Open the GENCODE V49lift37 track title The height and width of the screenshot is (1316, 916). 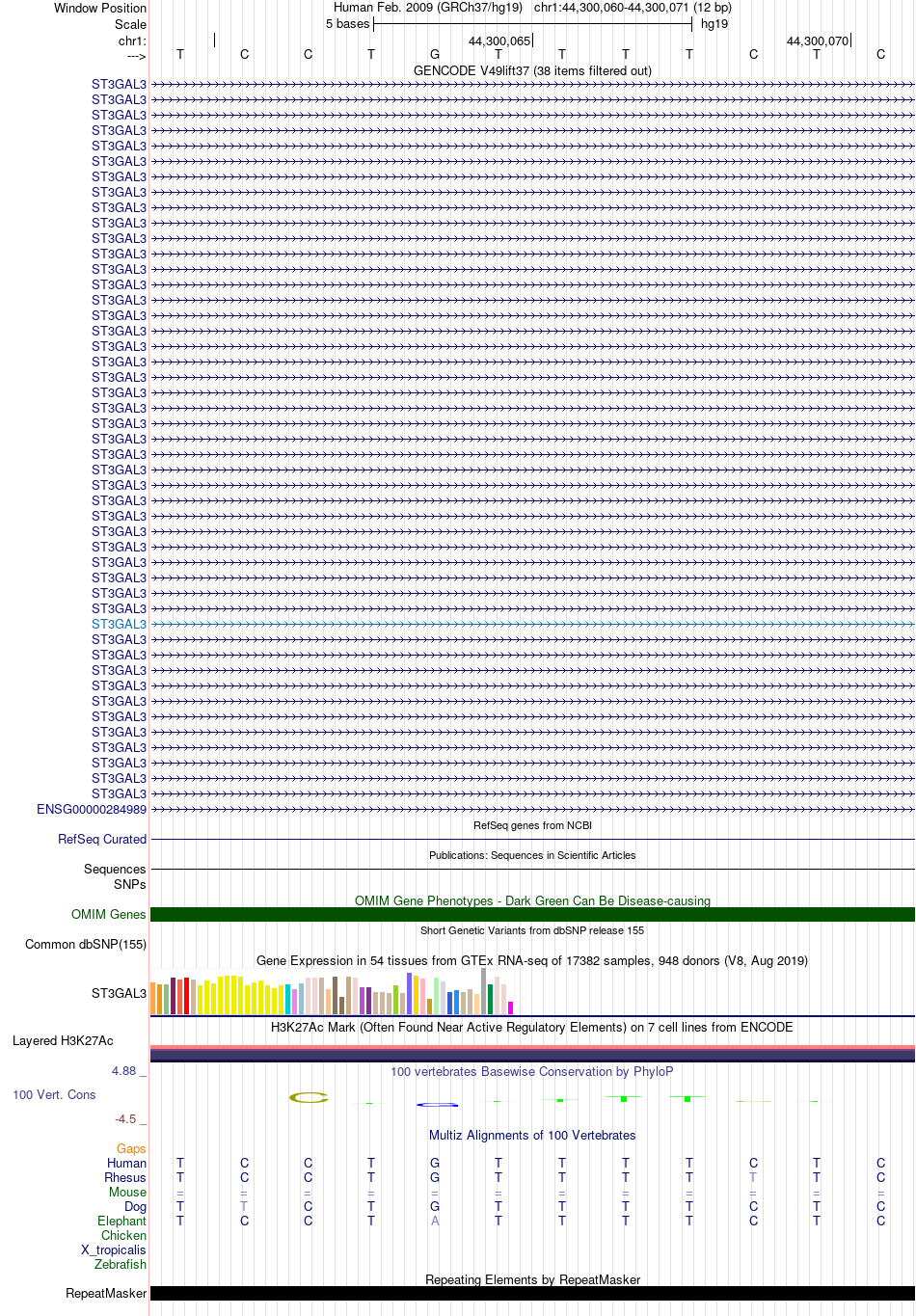click(532, 70)
